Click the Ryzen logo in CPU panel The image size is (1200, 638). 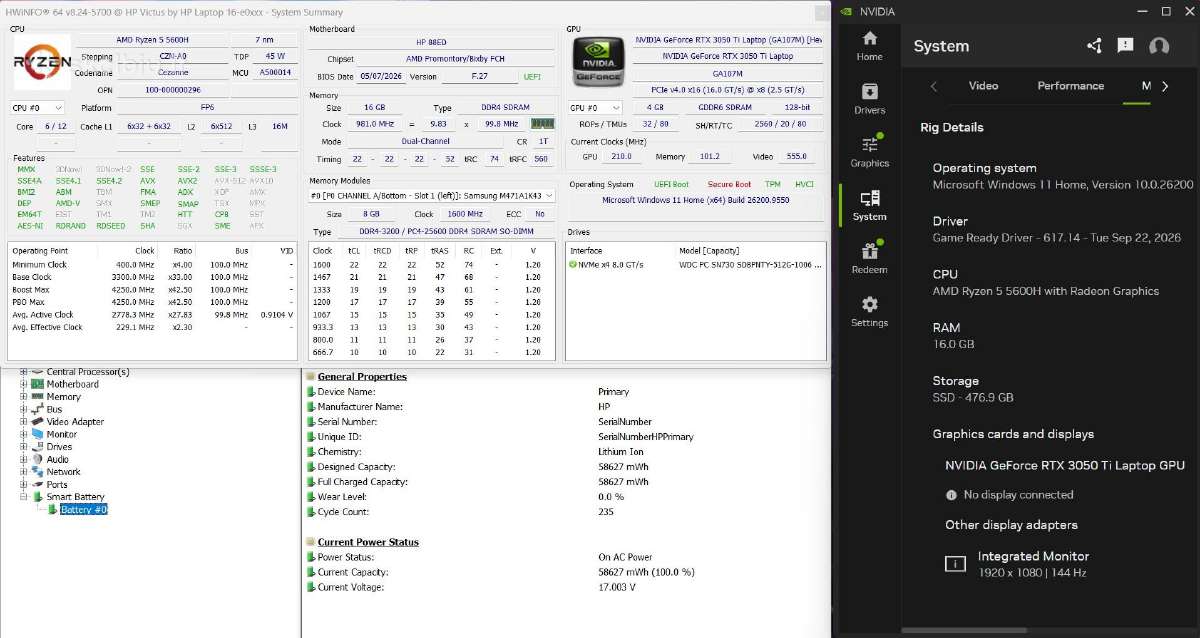[x=41, y=62]
